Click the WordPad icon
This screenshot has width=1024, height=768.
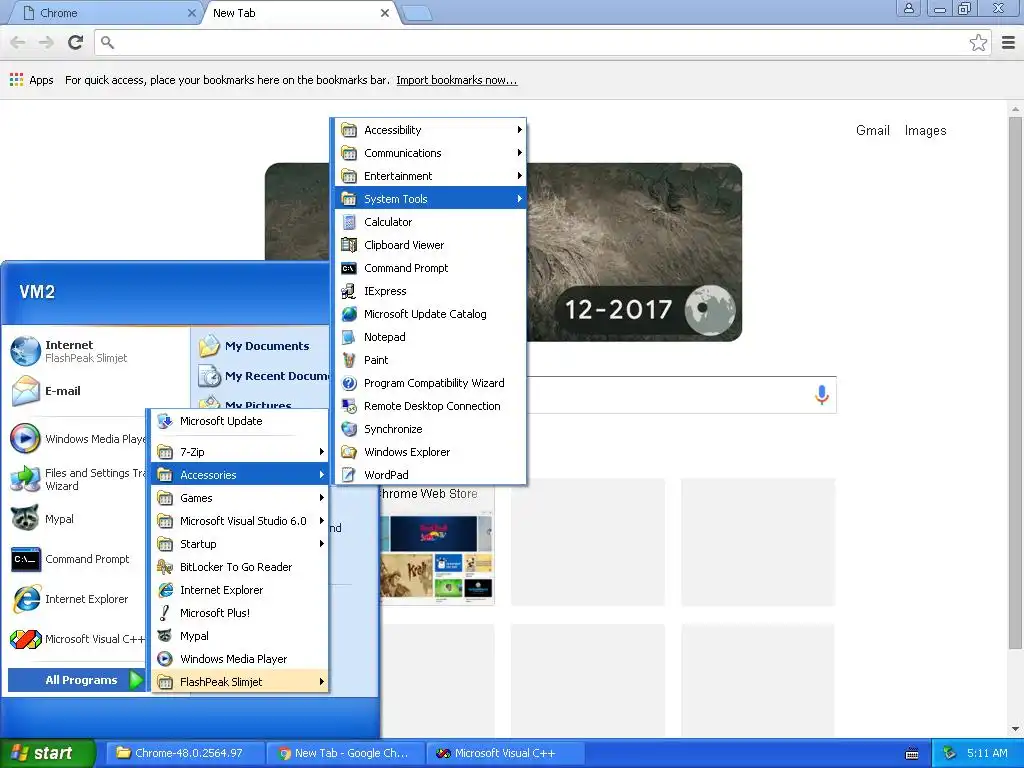[x=349, y=475]
